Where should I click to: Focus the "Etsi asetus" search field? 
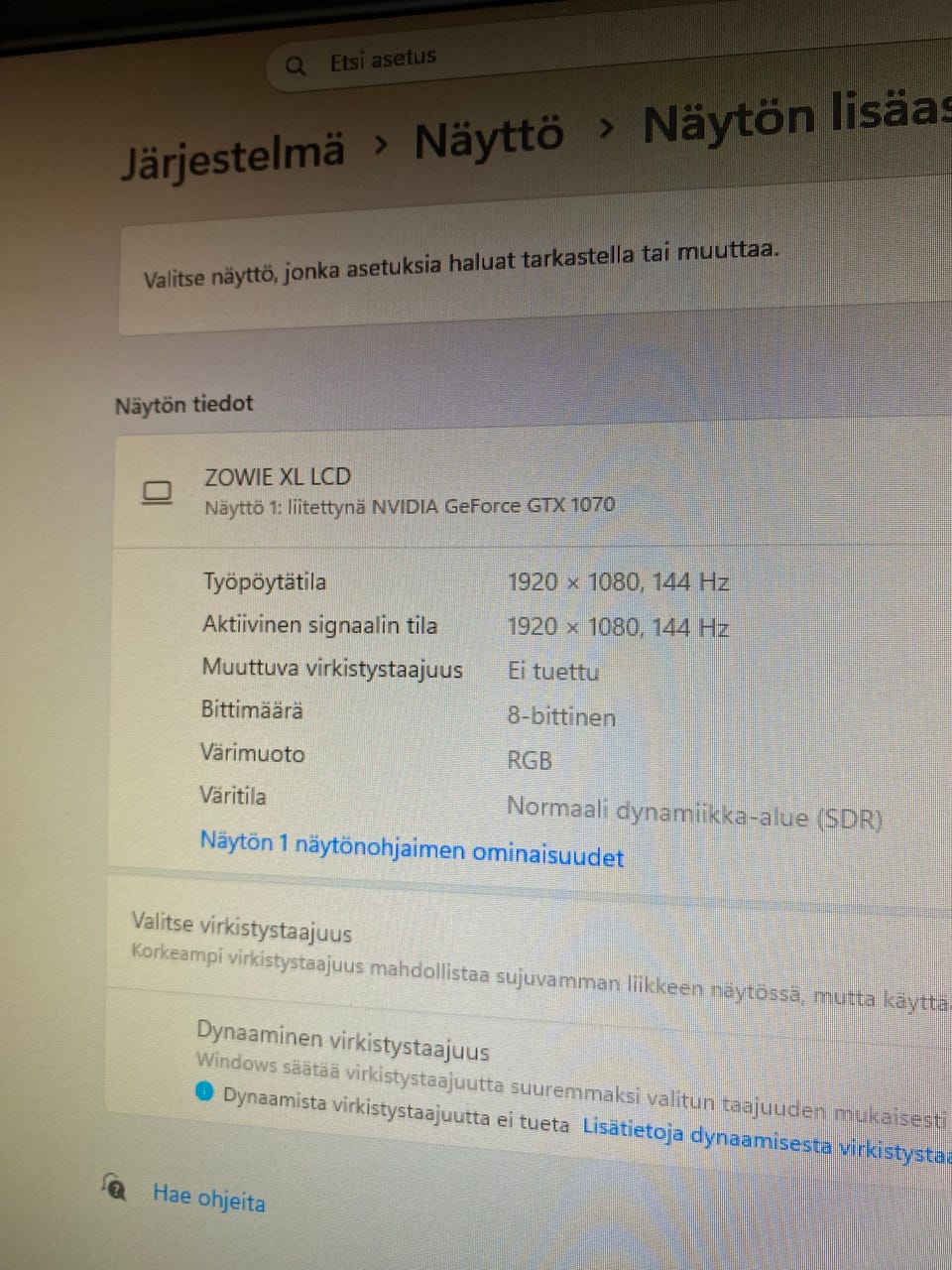(609, 50)
